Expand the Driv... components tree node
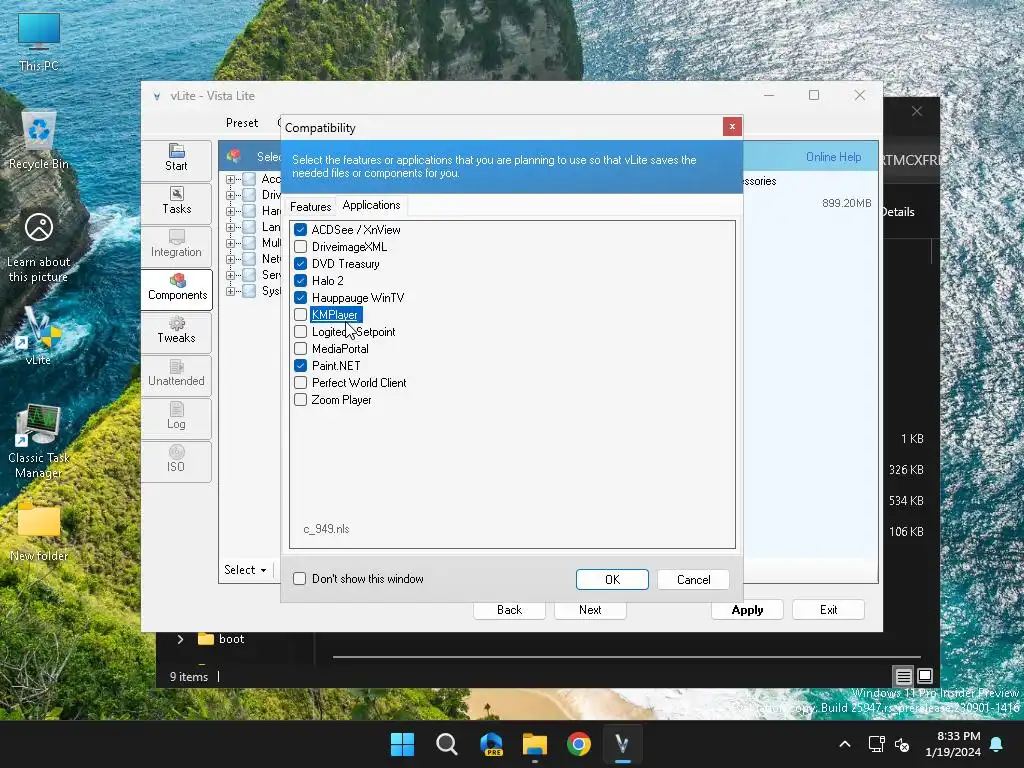Image resolution: width=1024 pixels, height=768 pixels. (230, 195)
